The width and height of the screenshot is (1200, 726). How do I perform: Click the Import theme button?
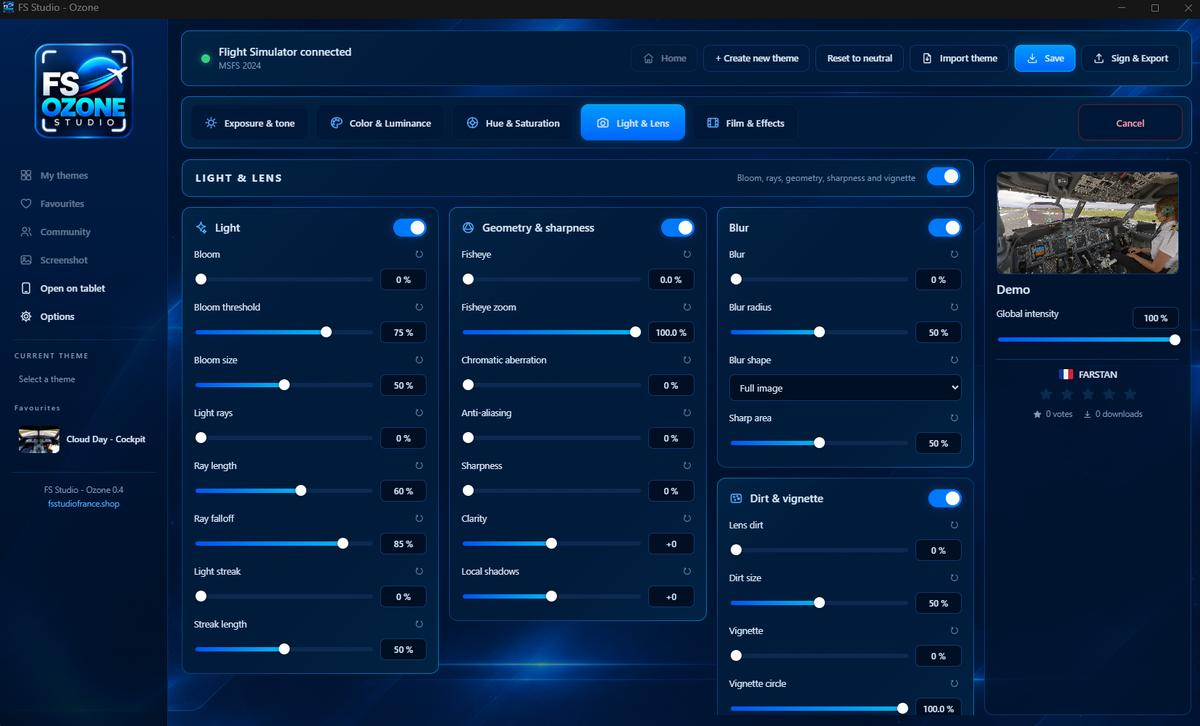pyautogui.click(x=959, y=58)
